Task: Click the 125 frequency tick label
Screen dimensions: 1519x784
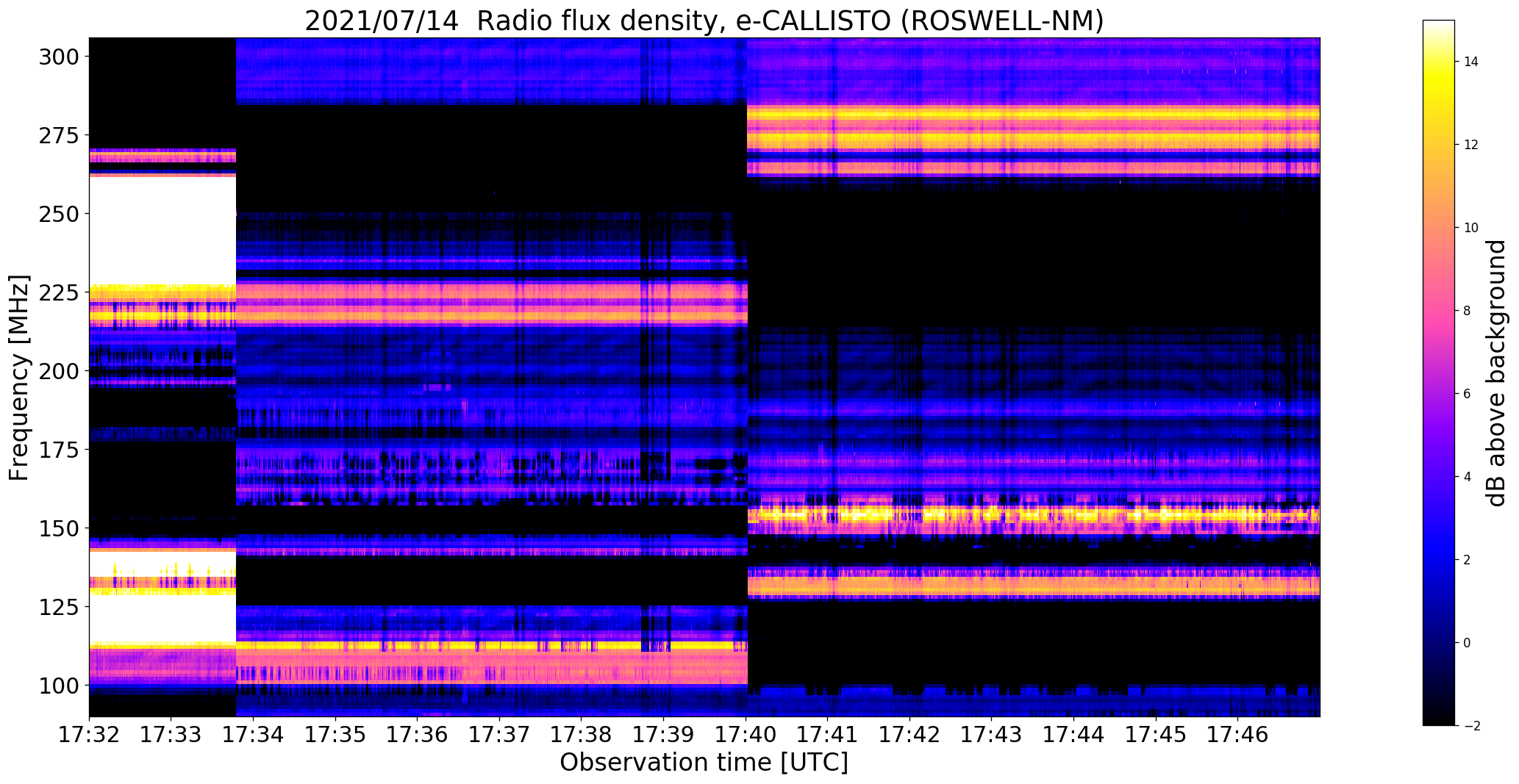Action: pyautogui.click(x=59, y=607)
